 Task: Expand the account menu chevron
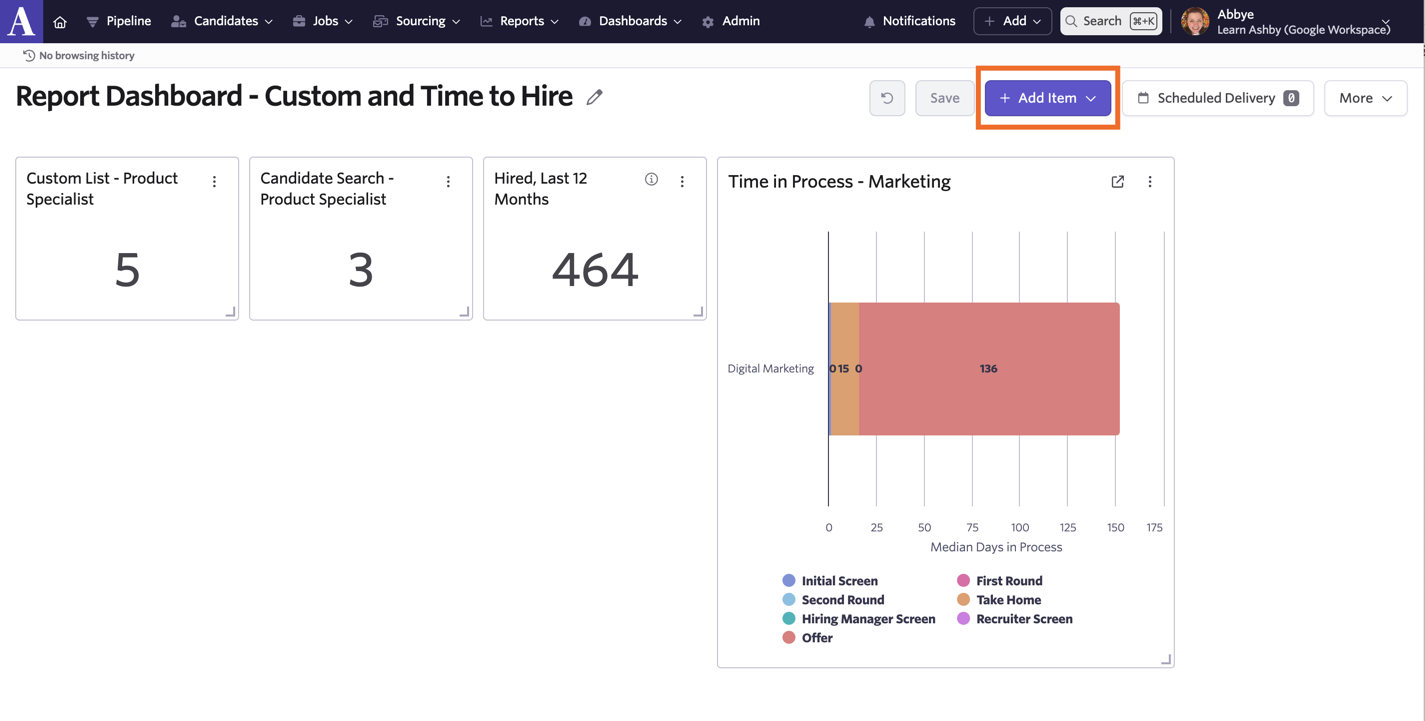[1386, 21]
